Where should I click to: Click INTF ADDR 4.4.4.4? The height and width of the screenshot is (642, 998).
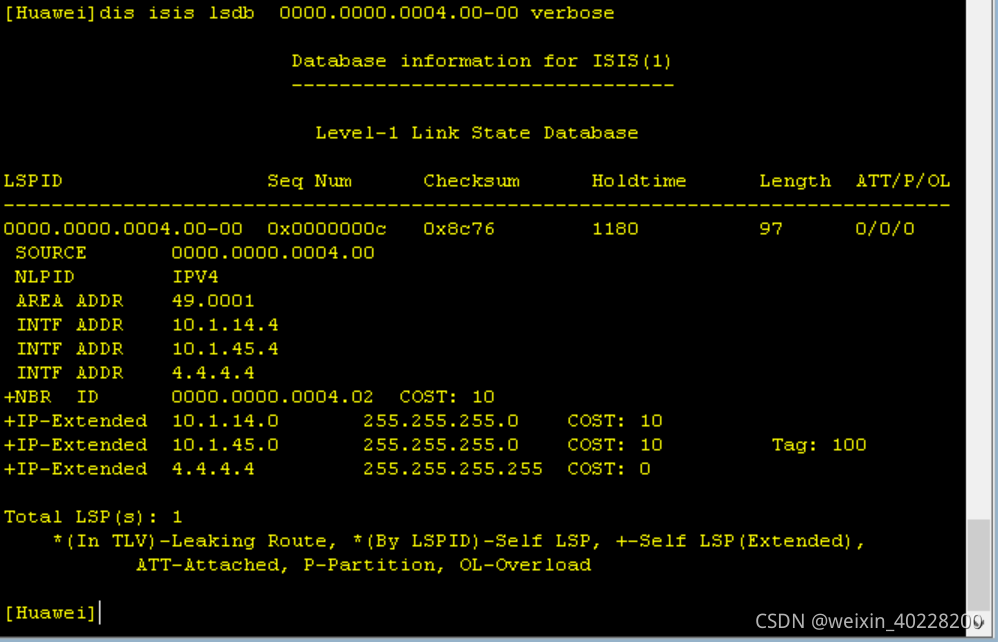[x=213, y=373]
